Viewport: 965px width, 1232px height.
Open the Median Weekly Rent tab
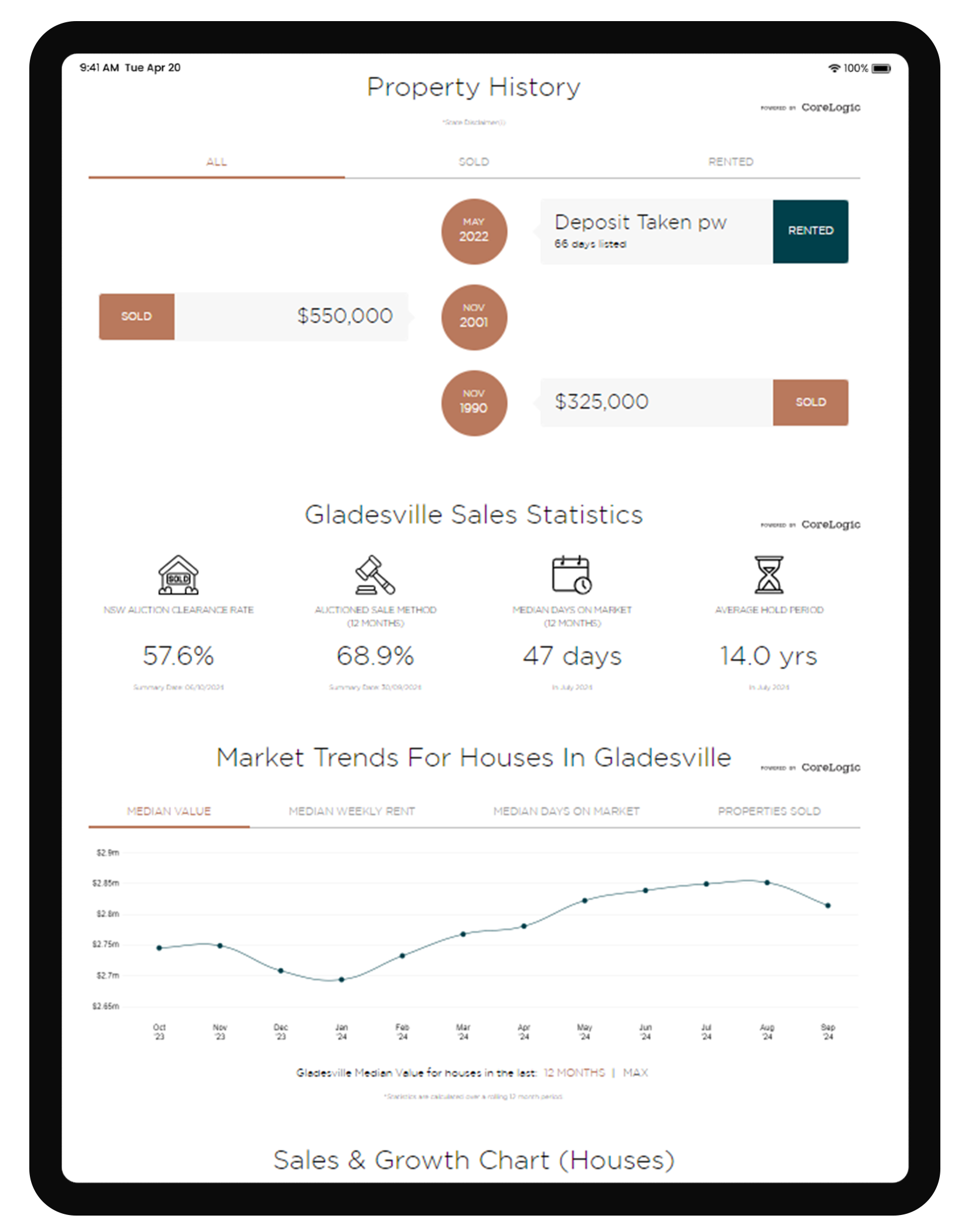[x=352, y=811]
